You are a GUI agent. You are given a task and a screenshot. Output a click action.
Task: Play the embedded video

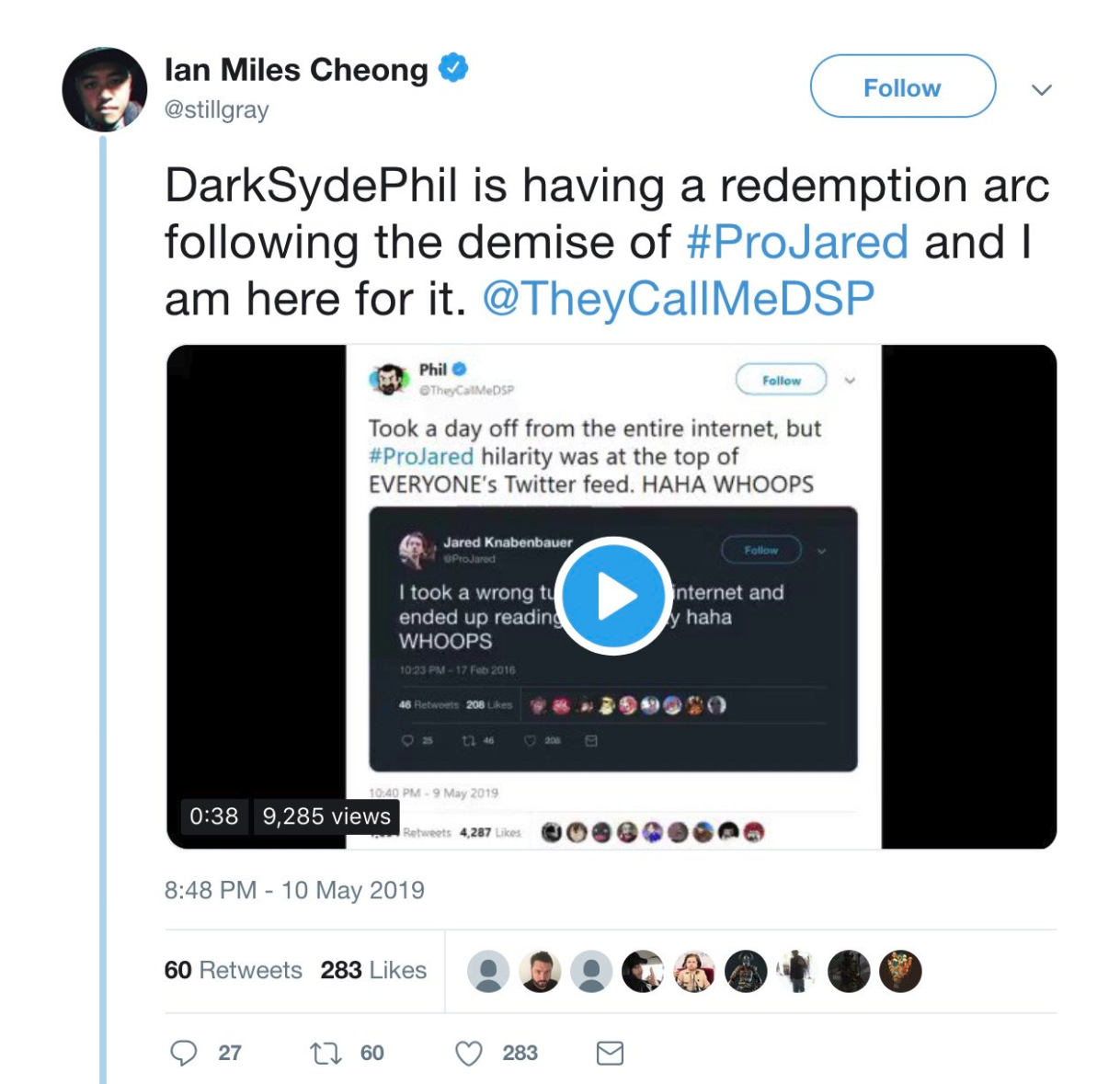pos(612,596)
